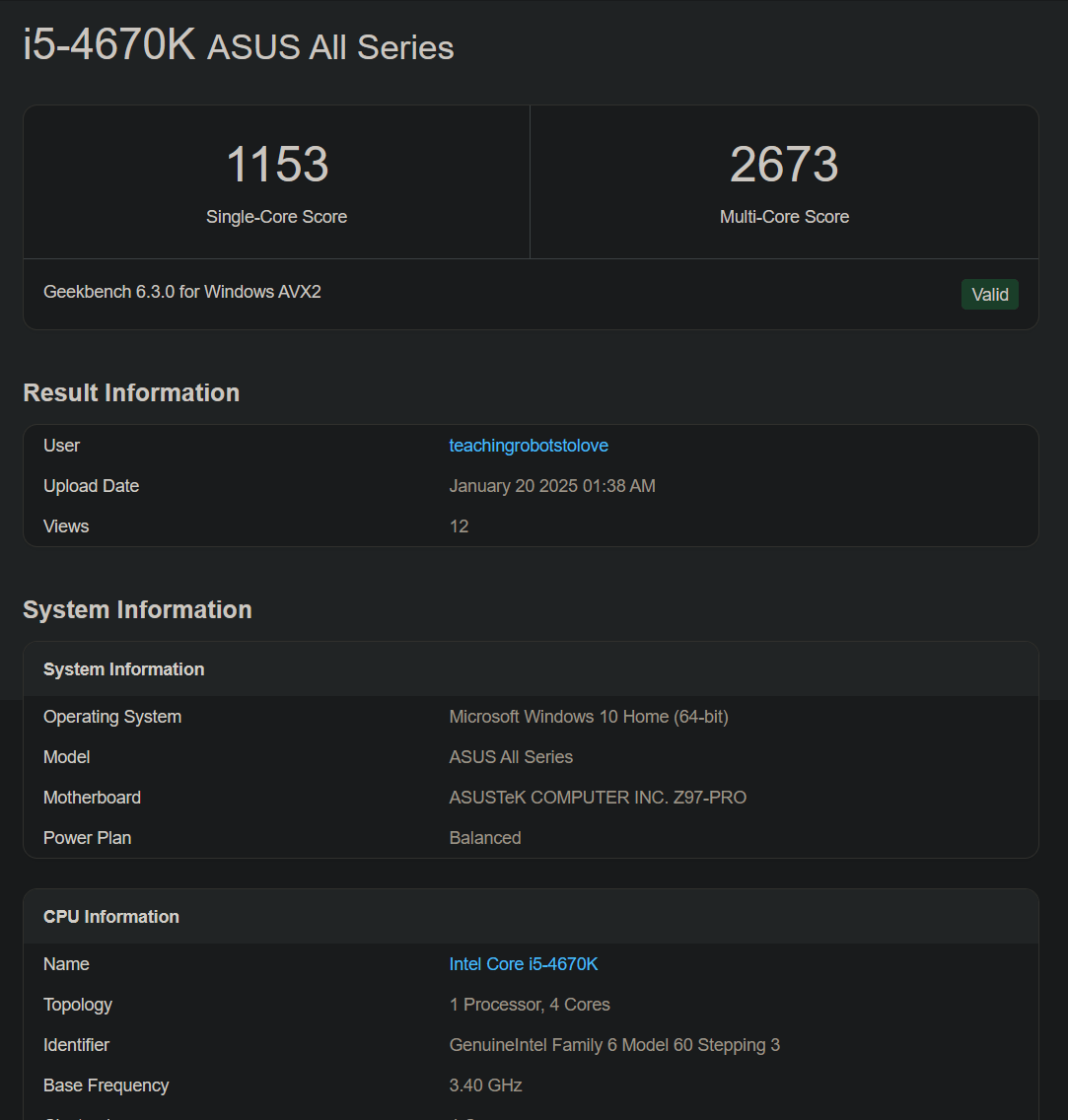
Task: Click the Single-Core Score label
Action: pos(276,217)
